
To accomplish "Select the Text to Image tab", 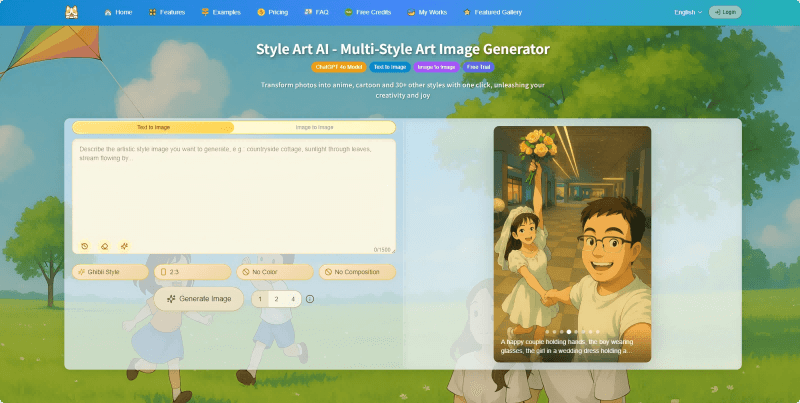I will [153, 128].
